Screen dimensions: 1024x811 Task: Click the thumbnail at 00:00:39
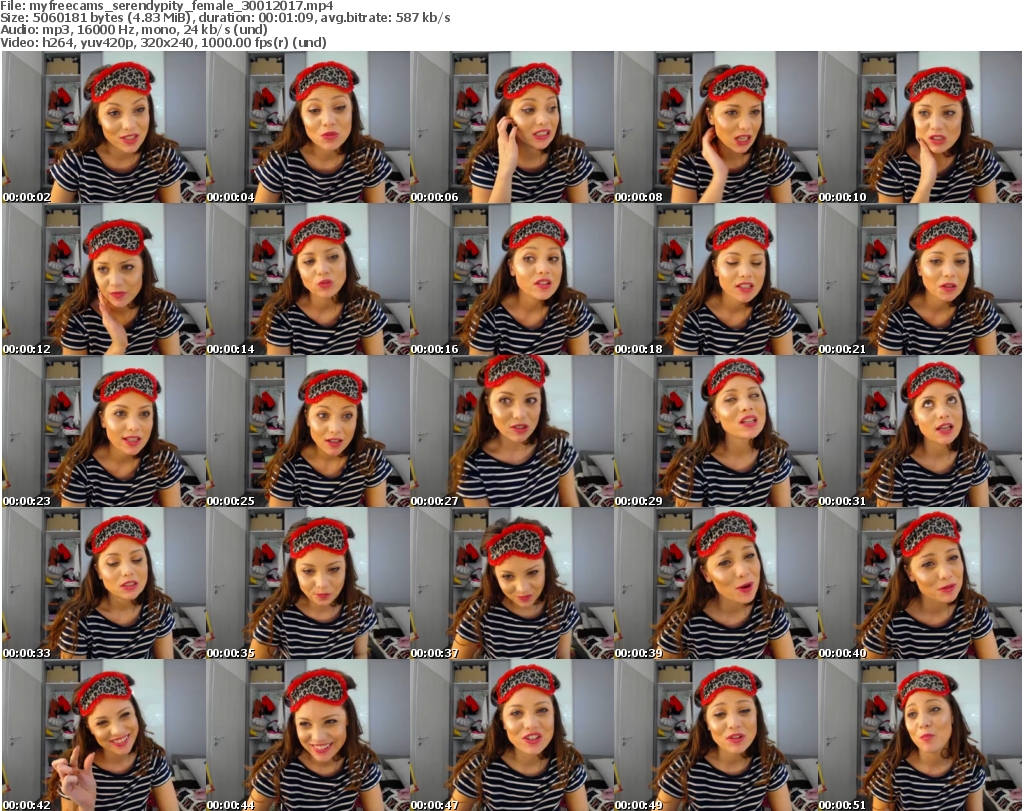tap(716, 584)
